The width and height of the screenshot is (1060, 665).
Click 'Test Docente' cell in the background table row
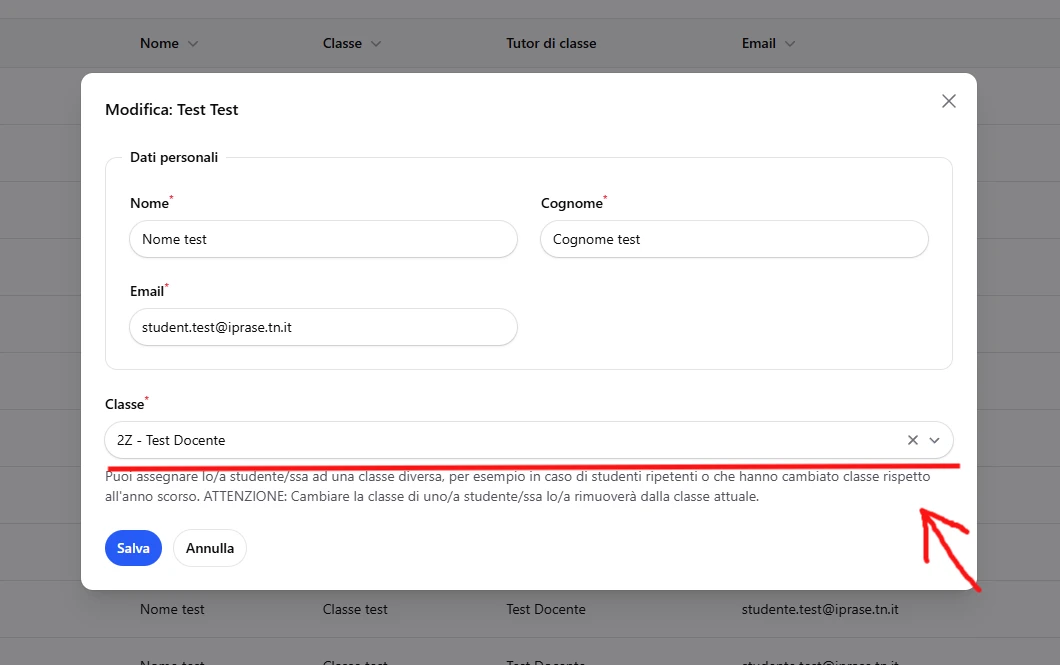tap(546, 609)
